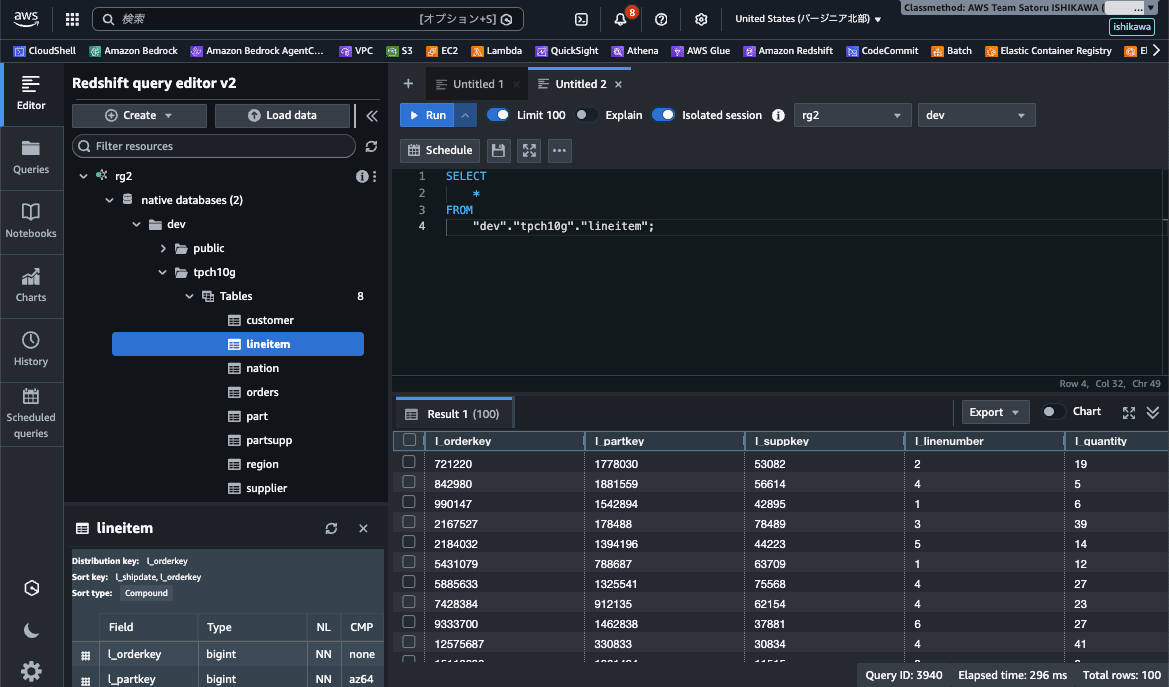Image resolution: width=1169 pixels, height=687 pixels.
Task: Open the dev database dropdown
Action: [977, 115]
